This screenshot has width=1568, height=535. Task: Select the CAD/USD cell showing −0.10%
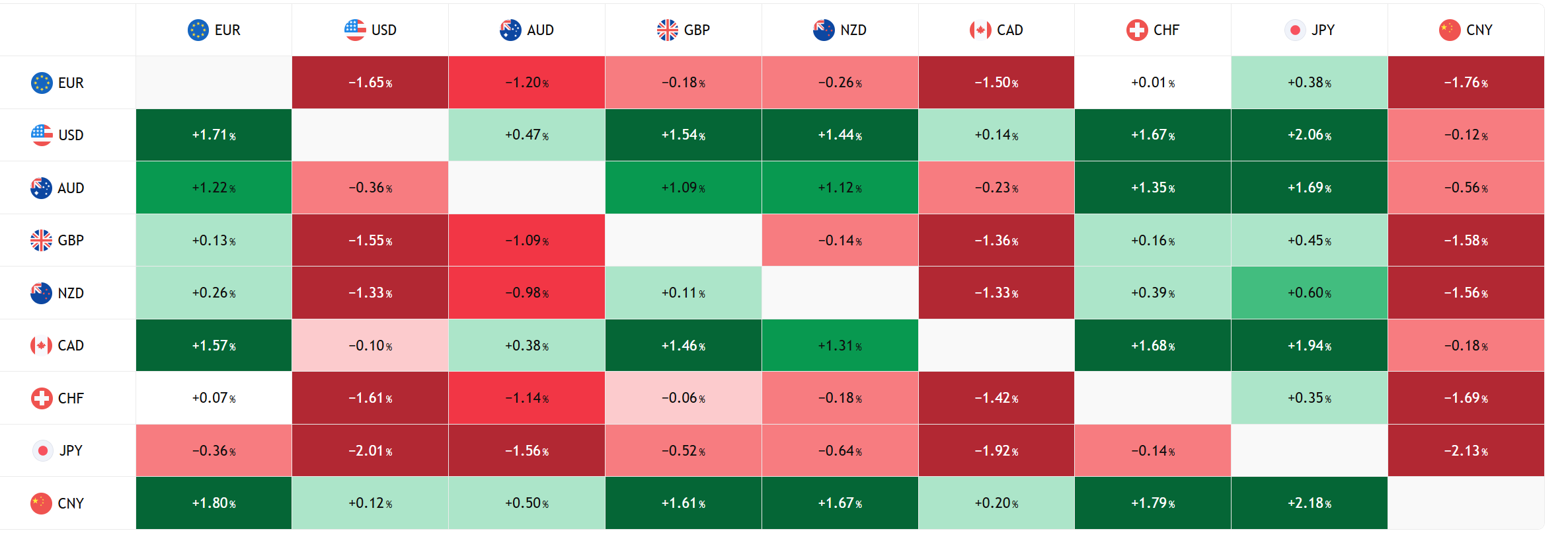coord(370,346)
